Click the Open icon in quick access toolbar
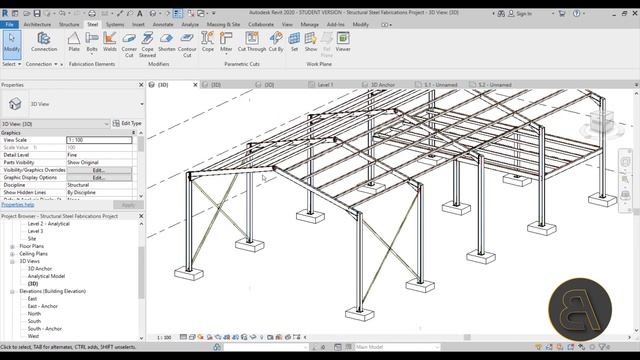The height and width of the screenshot is (360, 640). [27, 13]
